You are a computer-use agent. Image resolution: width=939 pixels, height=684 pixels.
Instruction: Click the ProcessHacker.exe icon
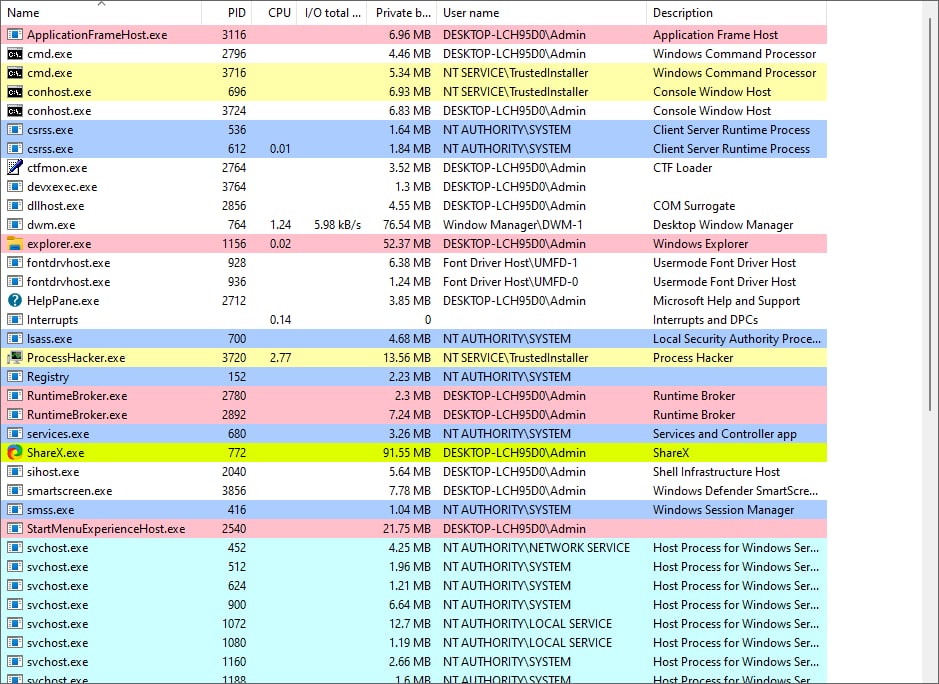pyautogui.click(x=15, y=358)
